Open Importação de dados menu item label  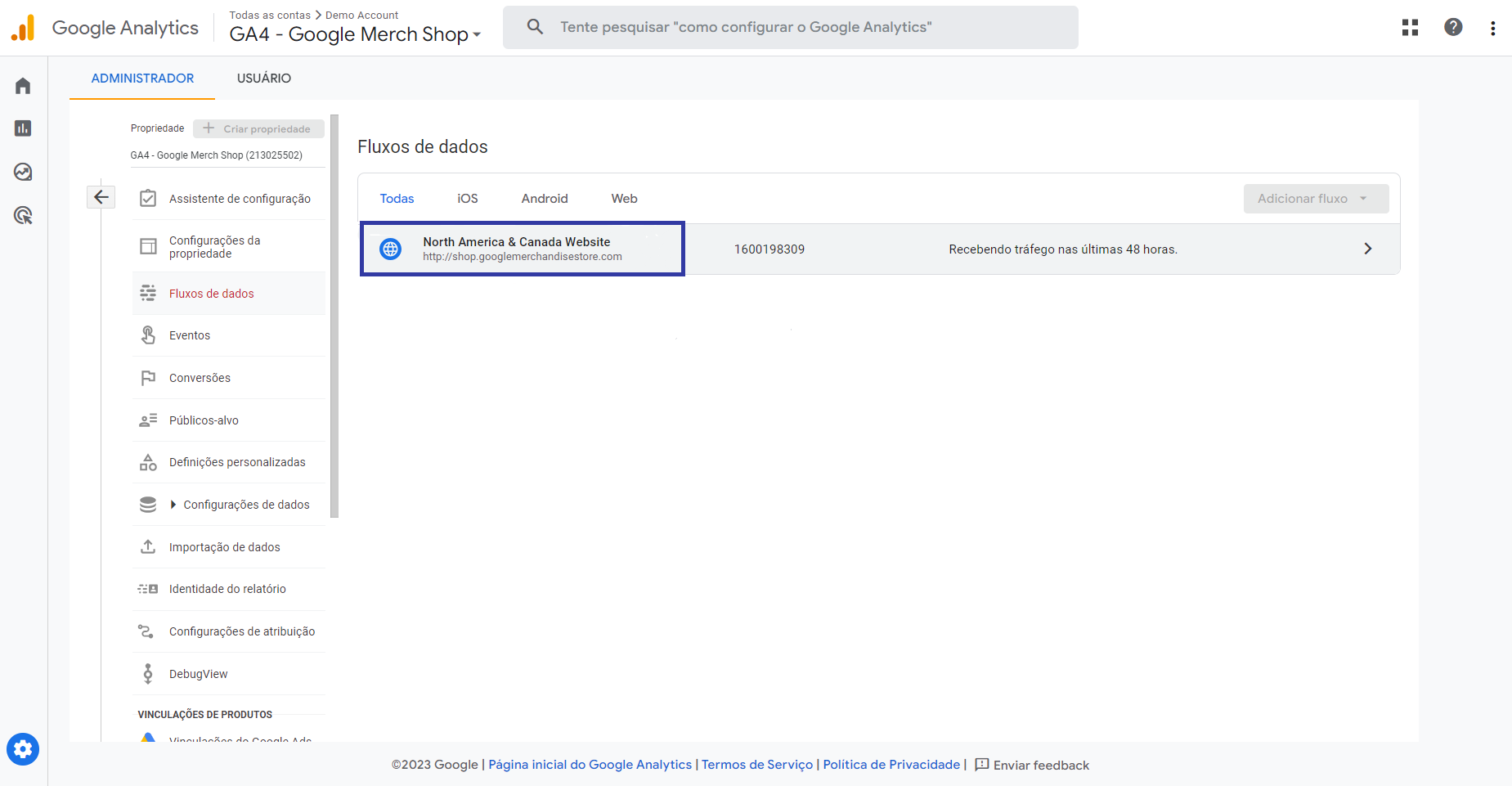tap(224, 547)
